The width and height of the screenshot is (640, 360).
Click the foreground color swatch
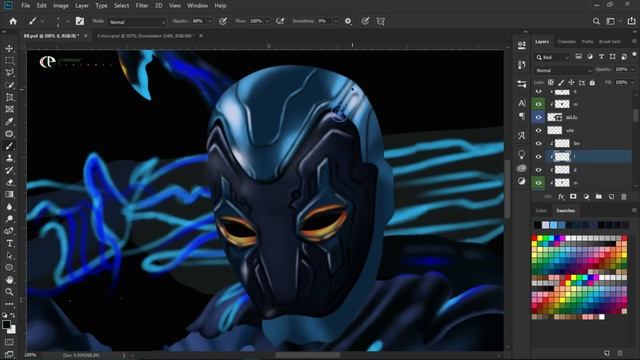[6, 325]
